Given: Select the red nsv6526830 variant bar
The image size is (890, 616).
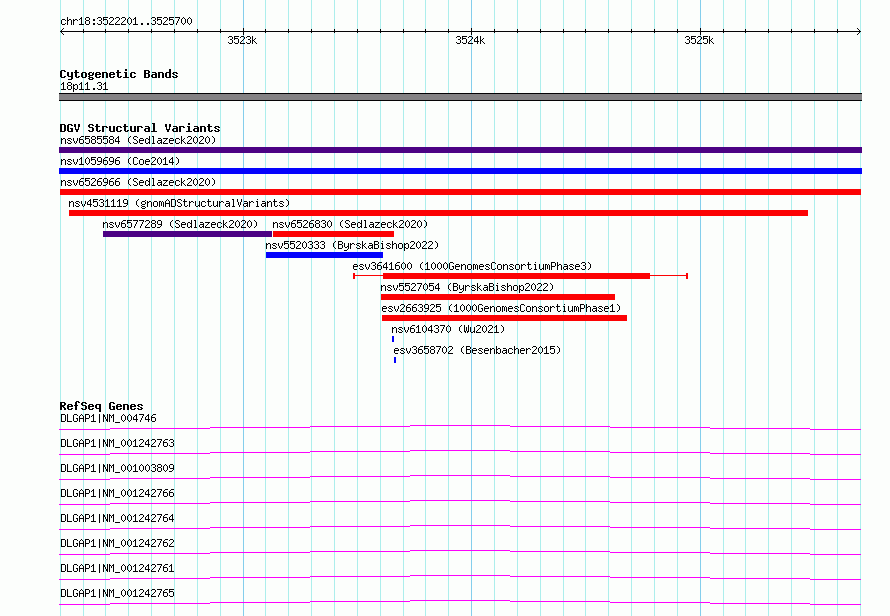Looking at the screenshot, I should pyautogui.click(x=333, y=234).
